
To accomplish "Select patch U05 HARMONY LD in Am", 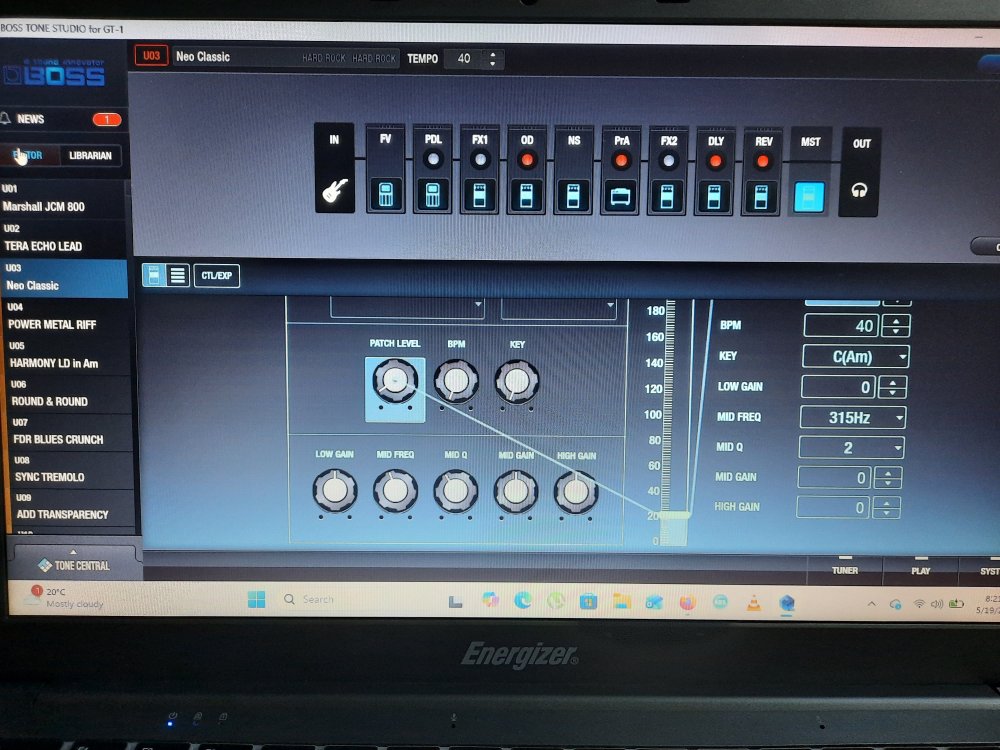I will point(70,356).
